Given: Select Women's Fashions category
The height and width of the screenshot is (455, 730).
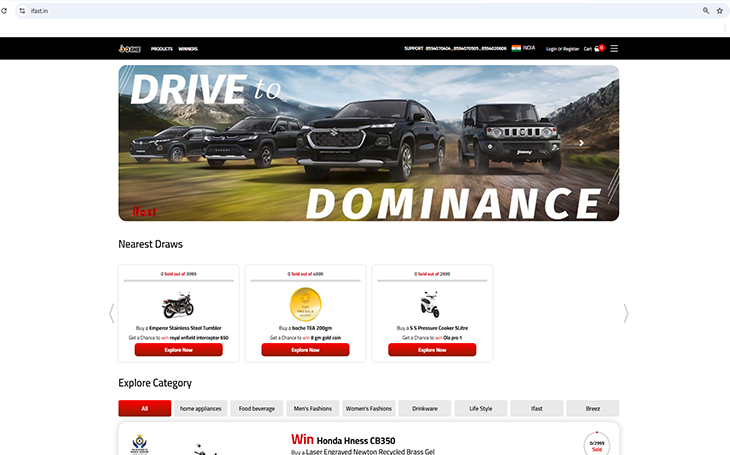Looking at the screenshot, I should click(x=369, y=408).
